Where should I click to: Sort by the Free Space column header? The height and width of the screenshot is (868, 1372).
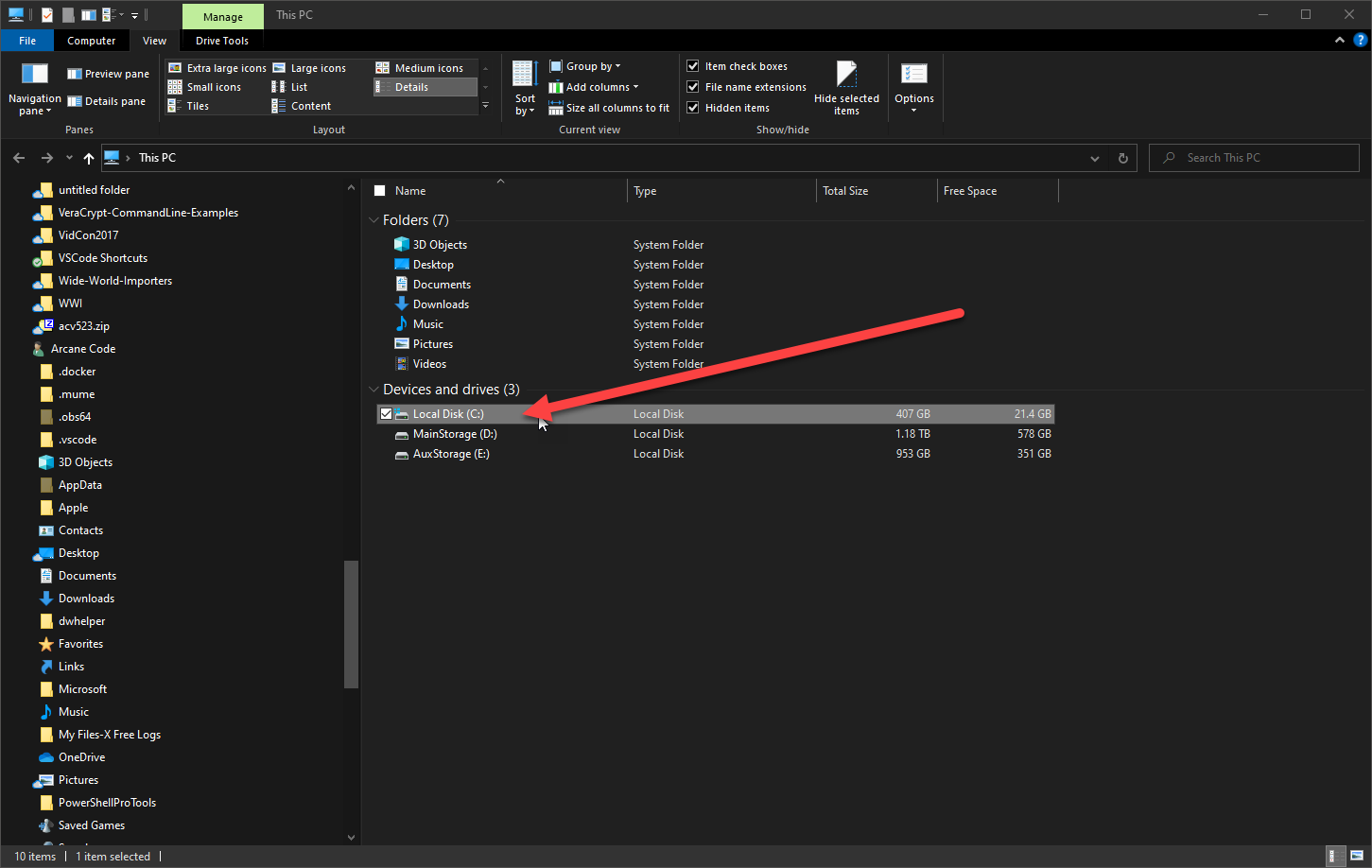tap(970, 191)
